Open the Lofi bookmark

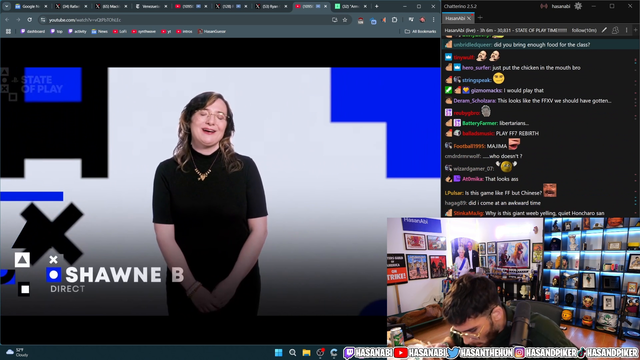(x=120, y=31)
